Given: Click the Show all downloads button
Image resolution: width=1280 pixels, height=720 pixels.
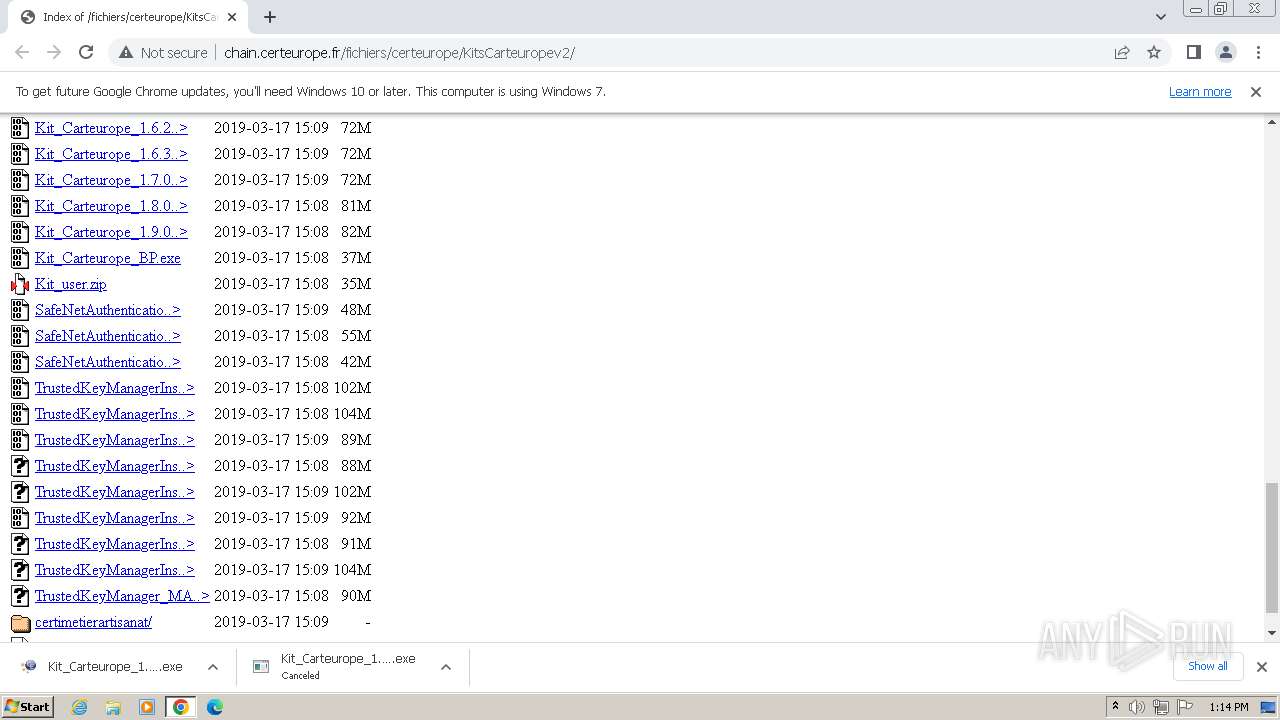Looking at the screenshot, I should (1208, 666).
